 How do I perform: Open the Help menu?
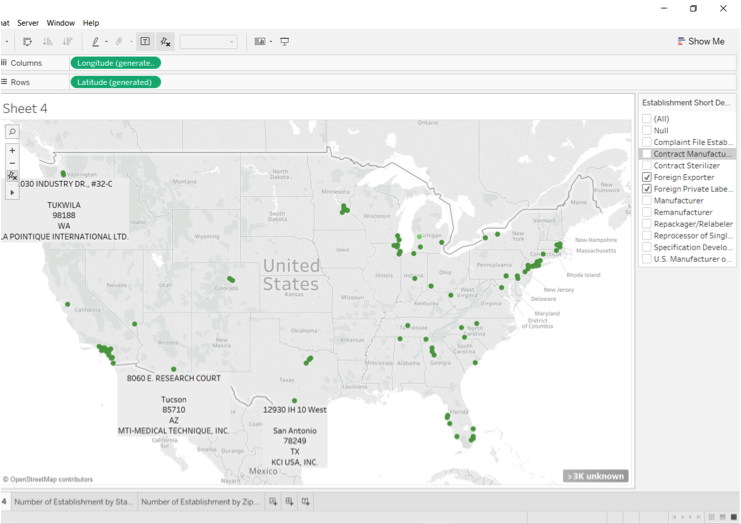[91, 23]
